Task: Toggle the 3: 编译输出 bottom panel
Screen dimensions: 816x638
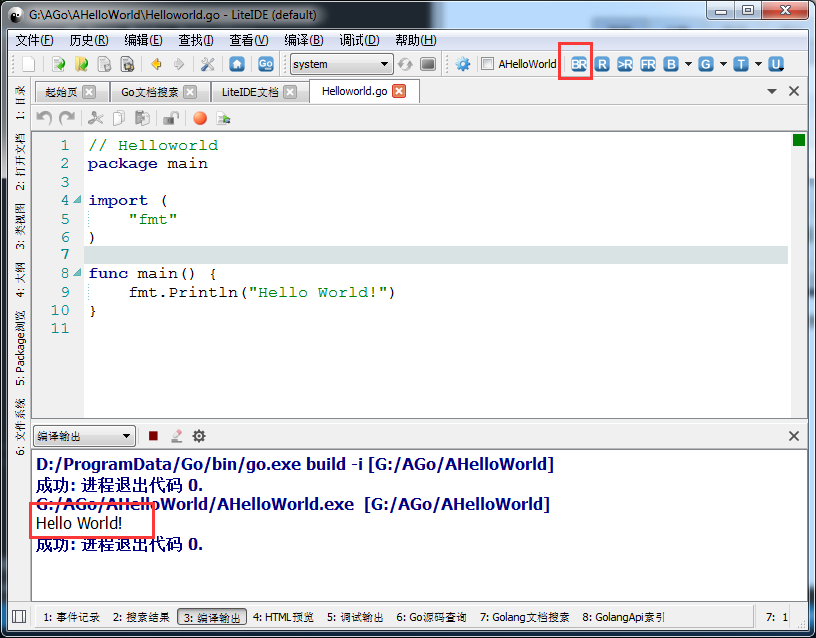Action: pos(212,617)
